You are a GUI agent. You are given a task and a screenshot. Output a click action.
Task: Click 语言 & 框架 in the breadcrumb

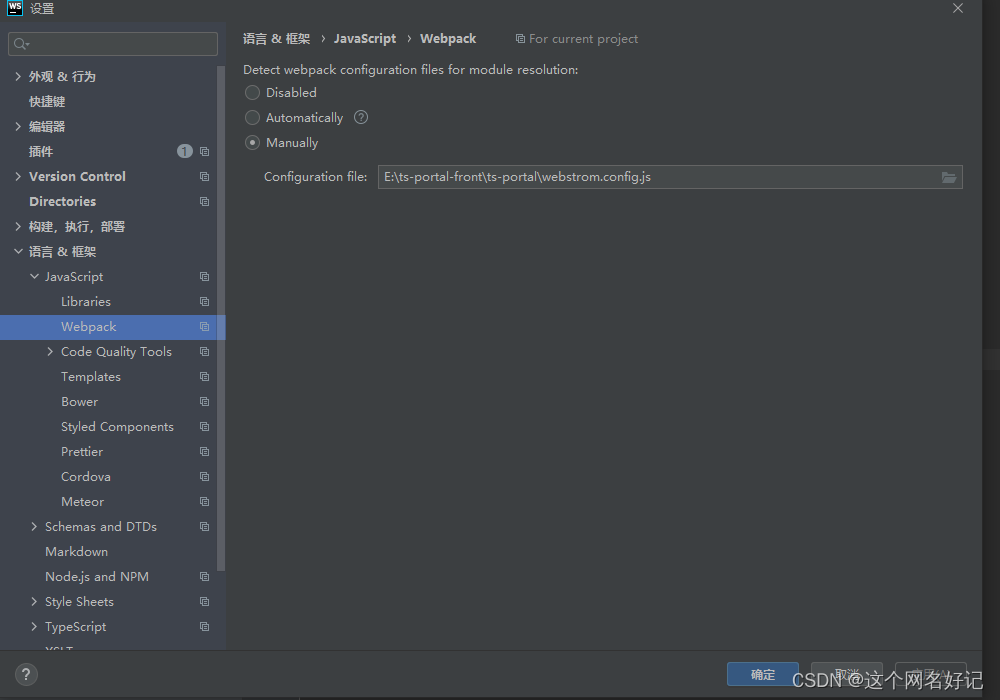point(276,39)
